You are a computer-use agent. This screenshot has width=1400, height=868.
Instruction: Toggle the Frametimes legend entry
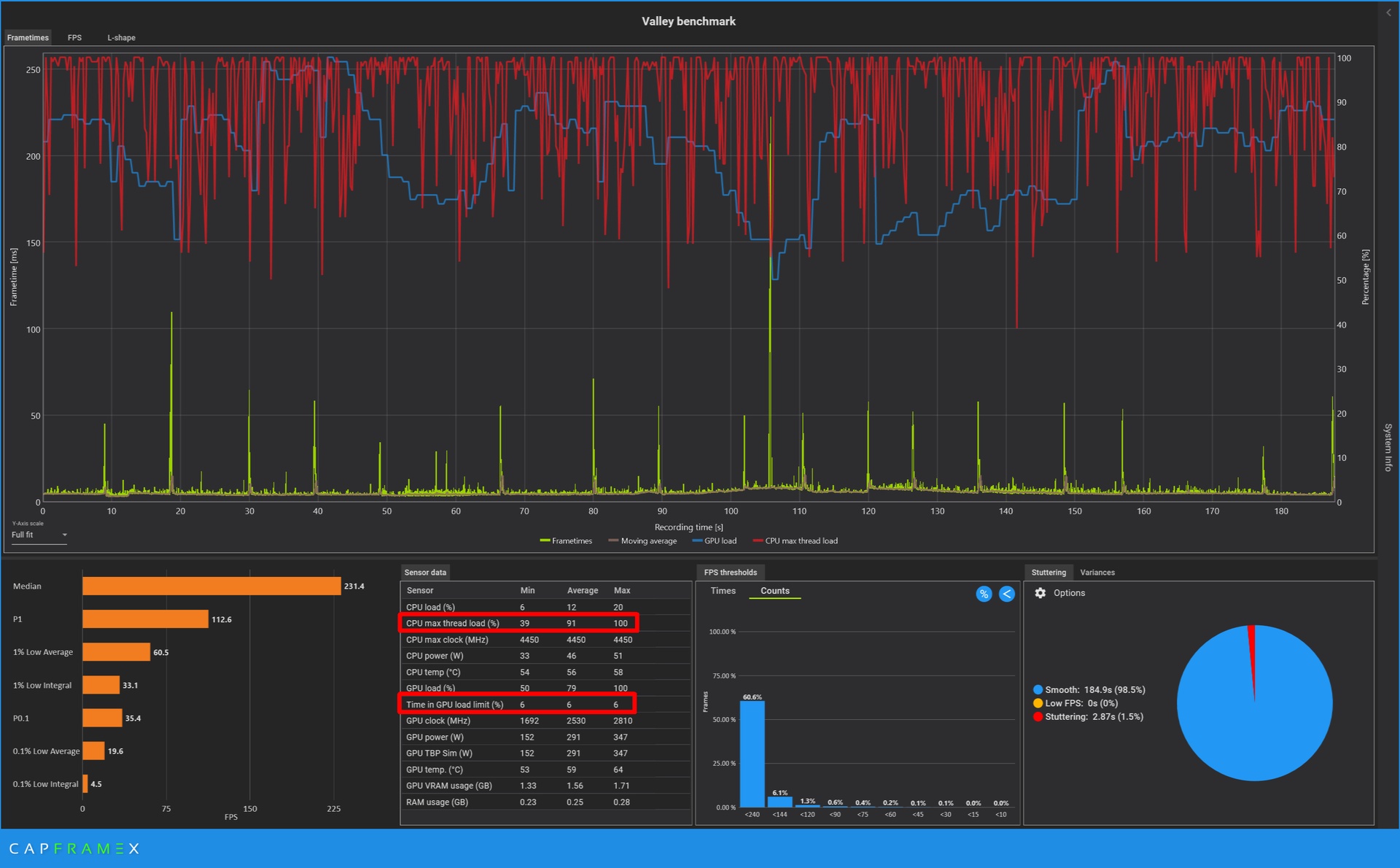pyautogui.click(x=566, y=540)
